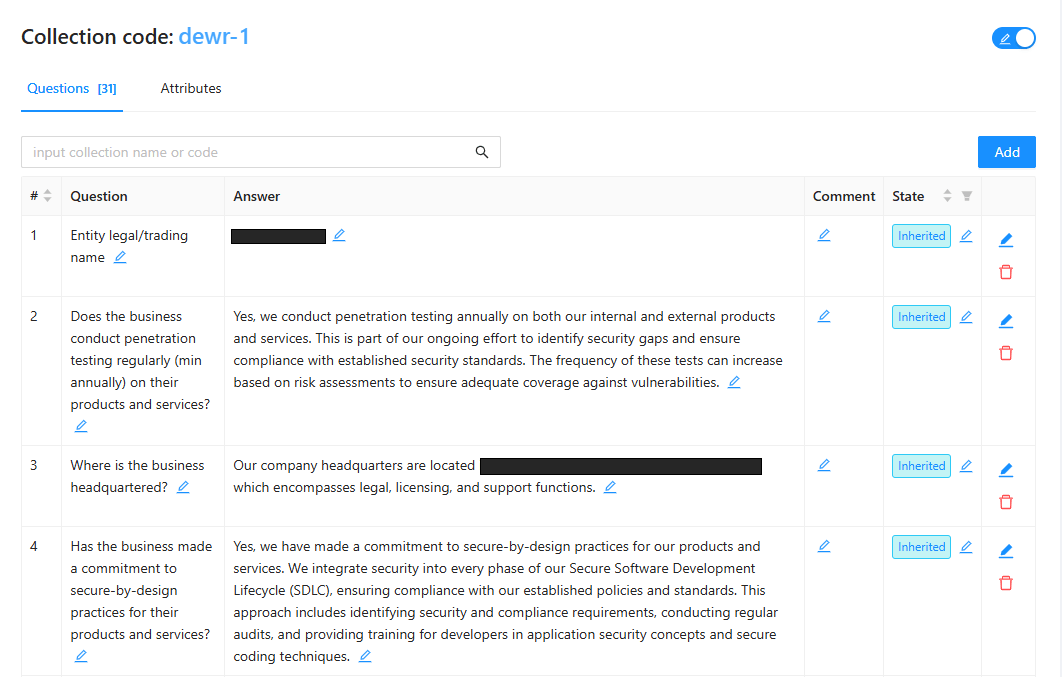
Task: Open the State column filter
Action: coord(967,196)
